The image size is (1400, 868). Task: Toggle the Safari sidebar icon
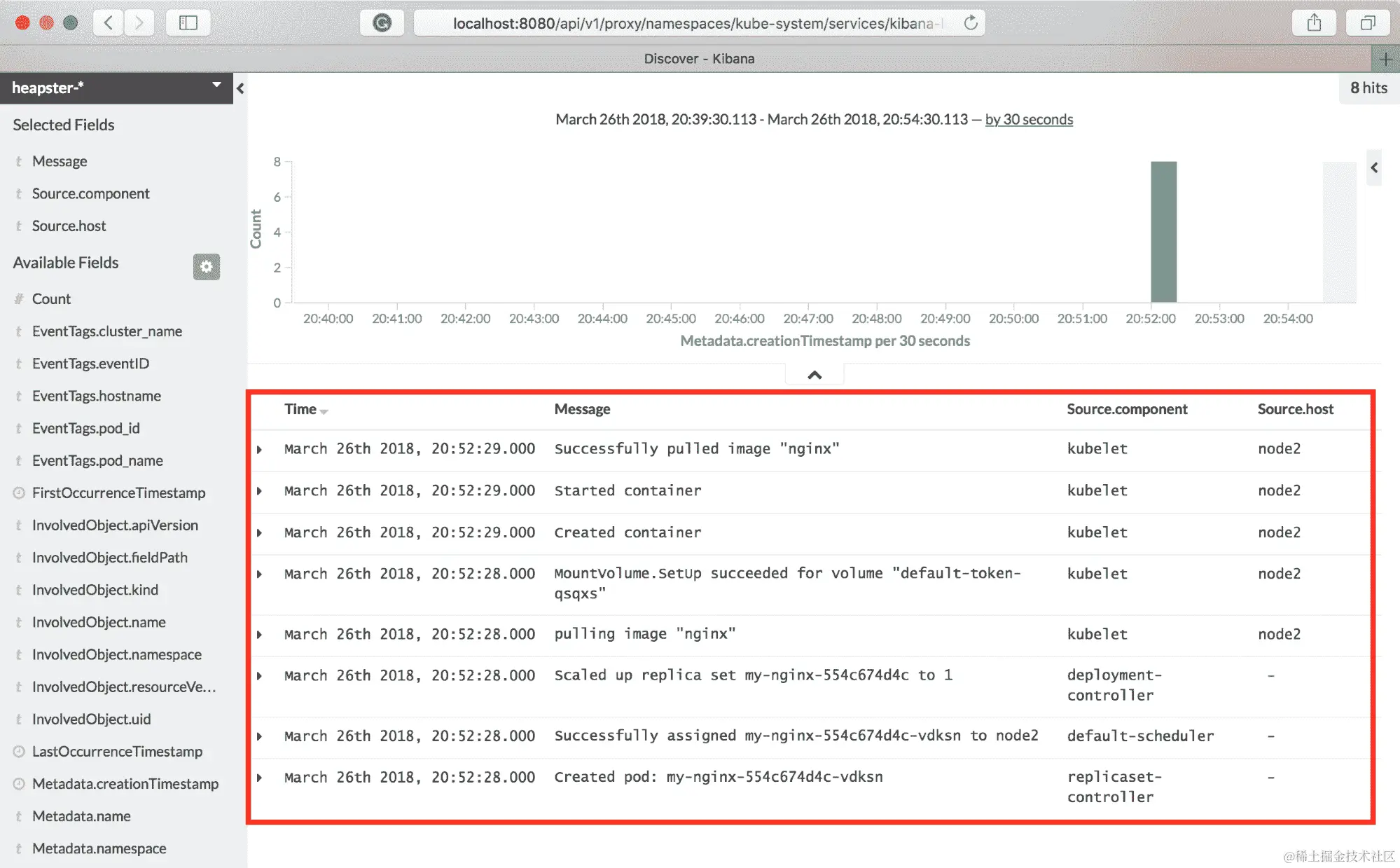click(x=188, y=23)
